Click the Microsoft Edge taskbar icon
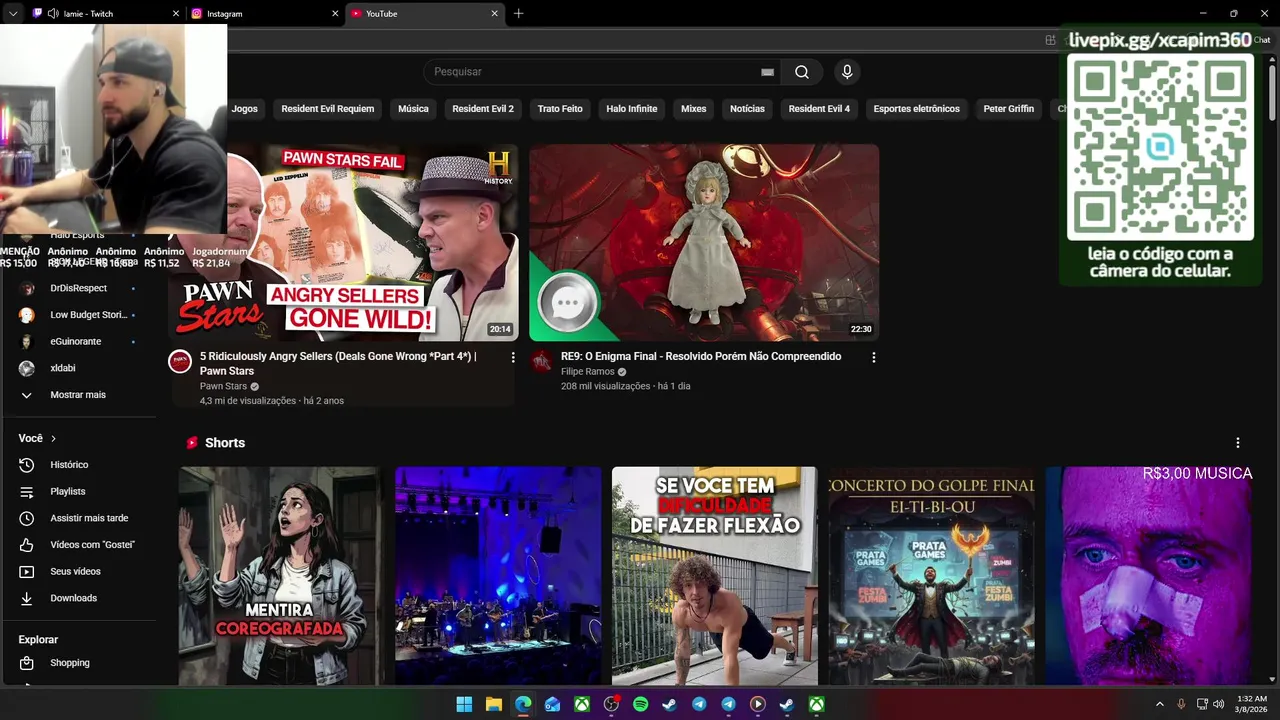Viewport: 1280px width, 720px height. (523, 704)
